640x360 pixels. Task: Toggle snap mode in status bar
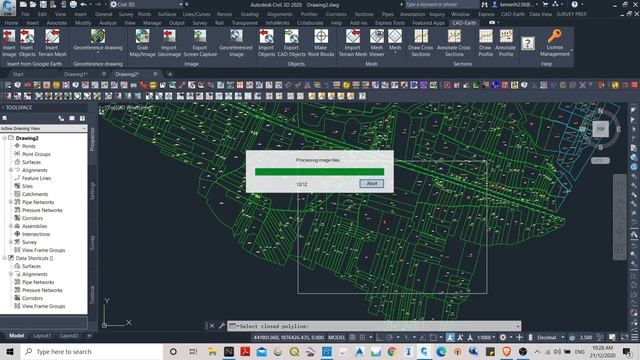point(362,337)
